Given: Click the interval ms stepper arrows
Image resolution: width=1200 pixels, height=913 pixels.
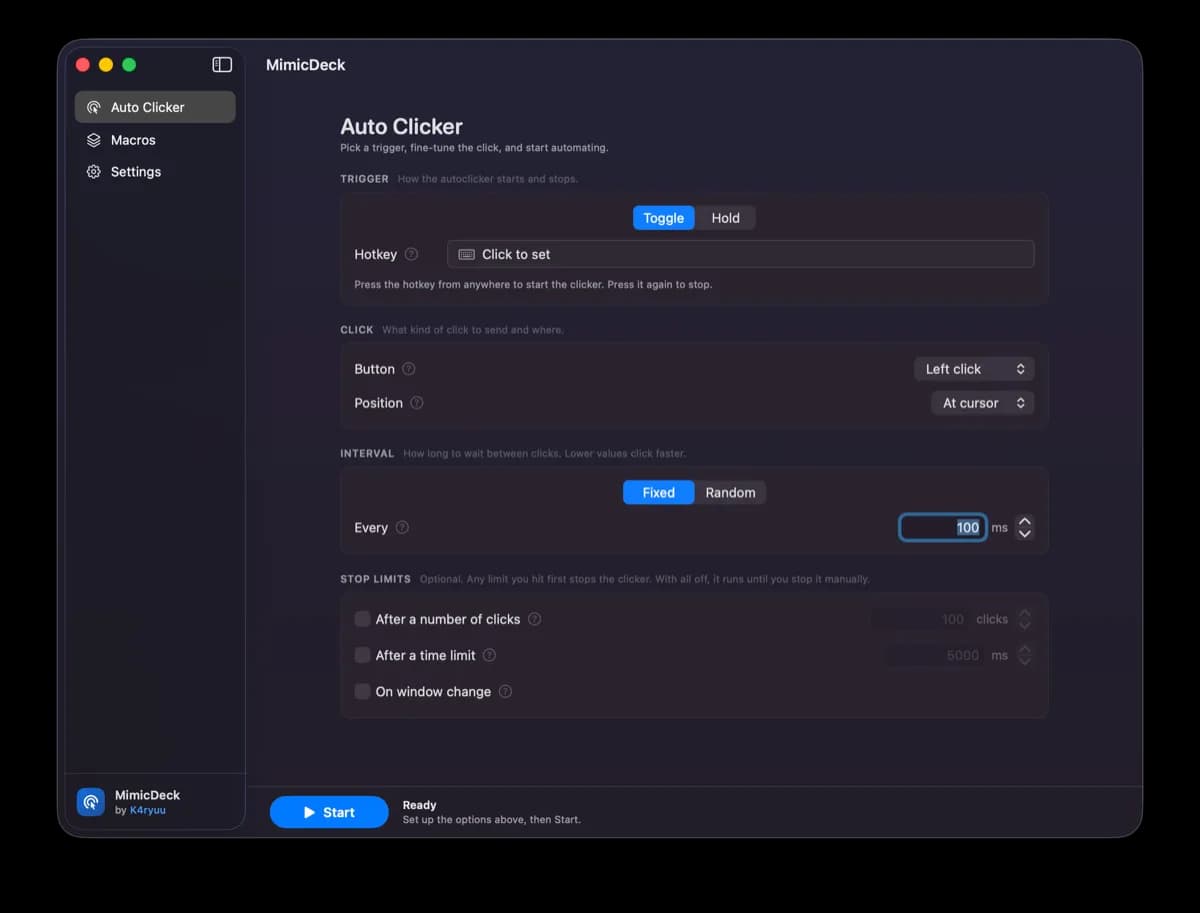Looking at the screenshot, I should tap(1024, 527).
